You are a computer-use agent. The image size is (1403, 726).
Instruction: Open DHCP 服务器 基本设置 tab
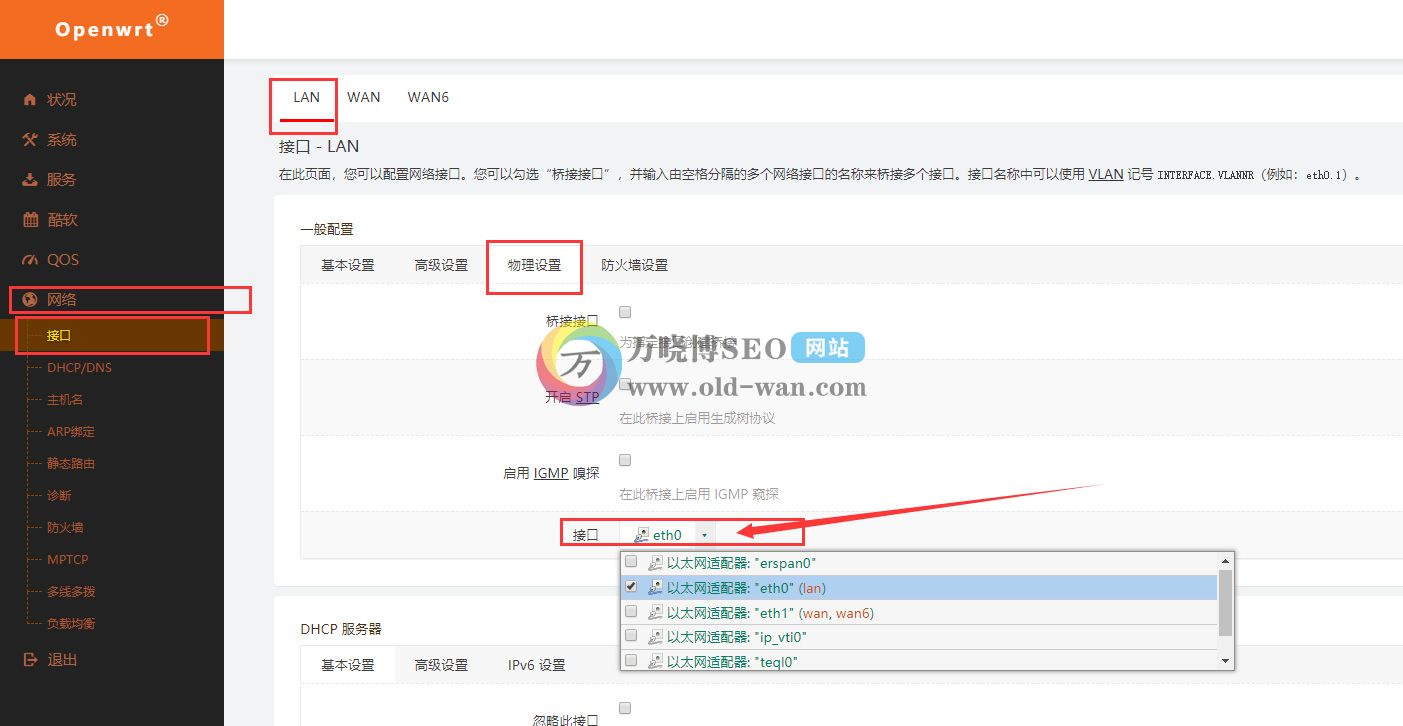[348, 665]
